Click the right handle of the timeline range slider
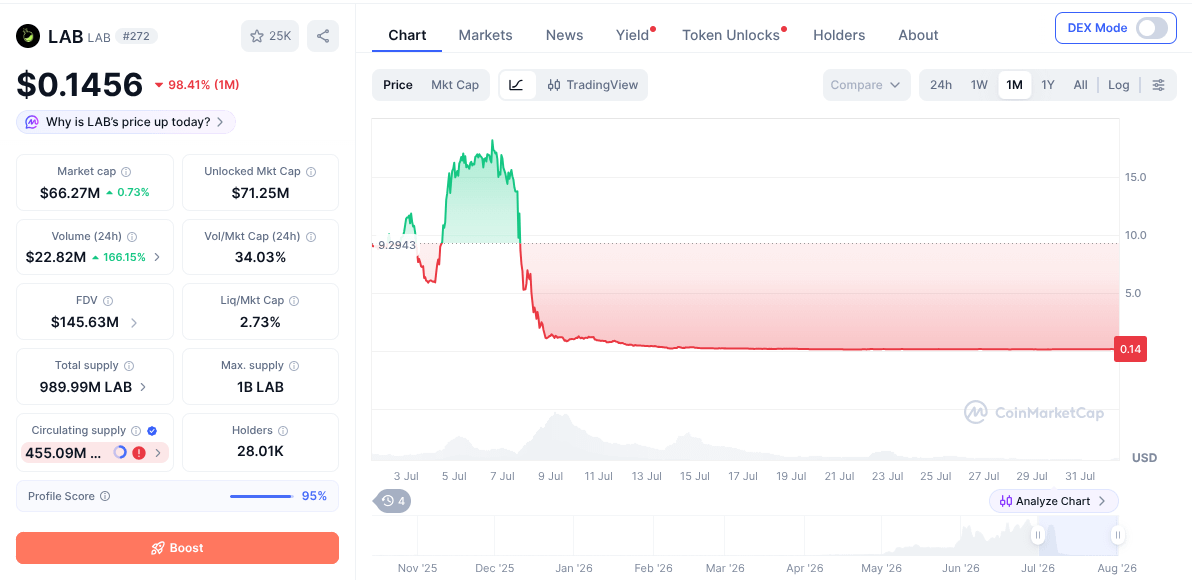This screenshot has height=580, width=1192. pos(1118,535)
